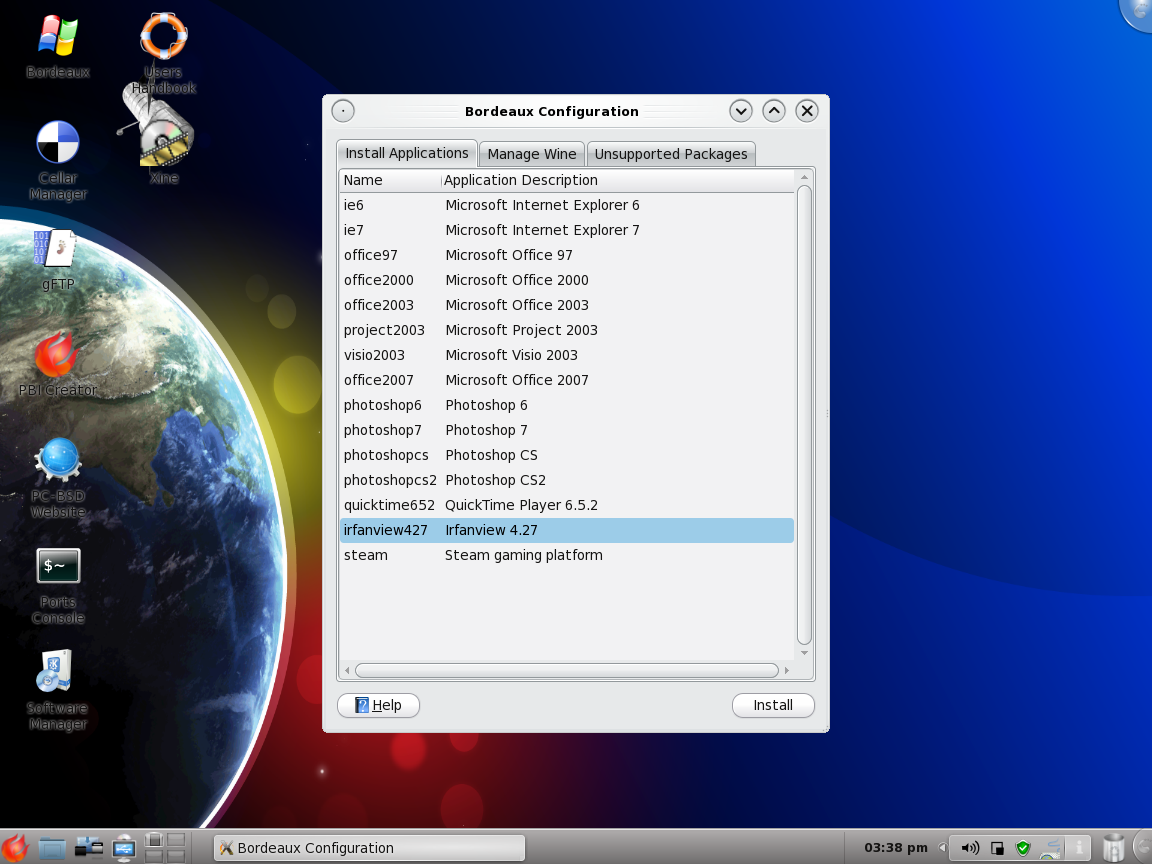Screen dimensions: 1152x864
Task: Click the list's scroll left arrow
Action: (x=348, y=670)
